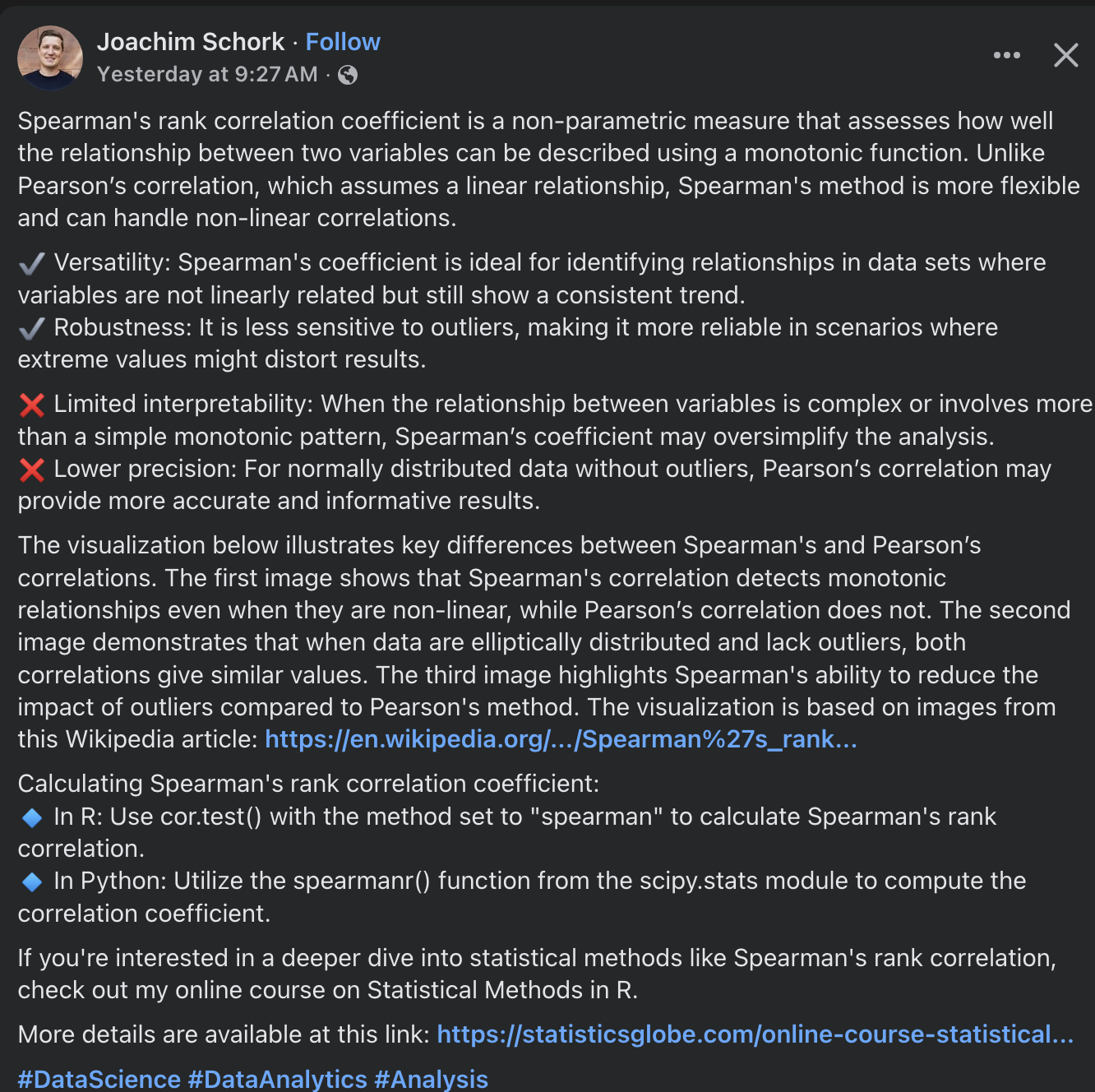Image resolution: width=1095 pixels, height=1092 pixels.
Task: Click the red X beside Limited interpretability
Action: pos(32,405)
